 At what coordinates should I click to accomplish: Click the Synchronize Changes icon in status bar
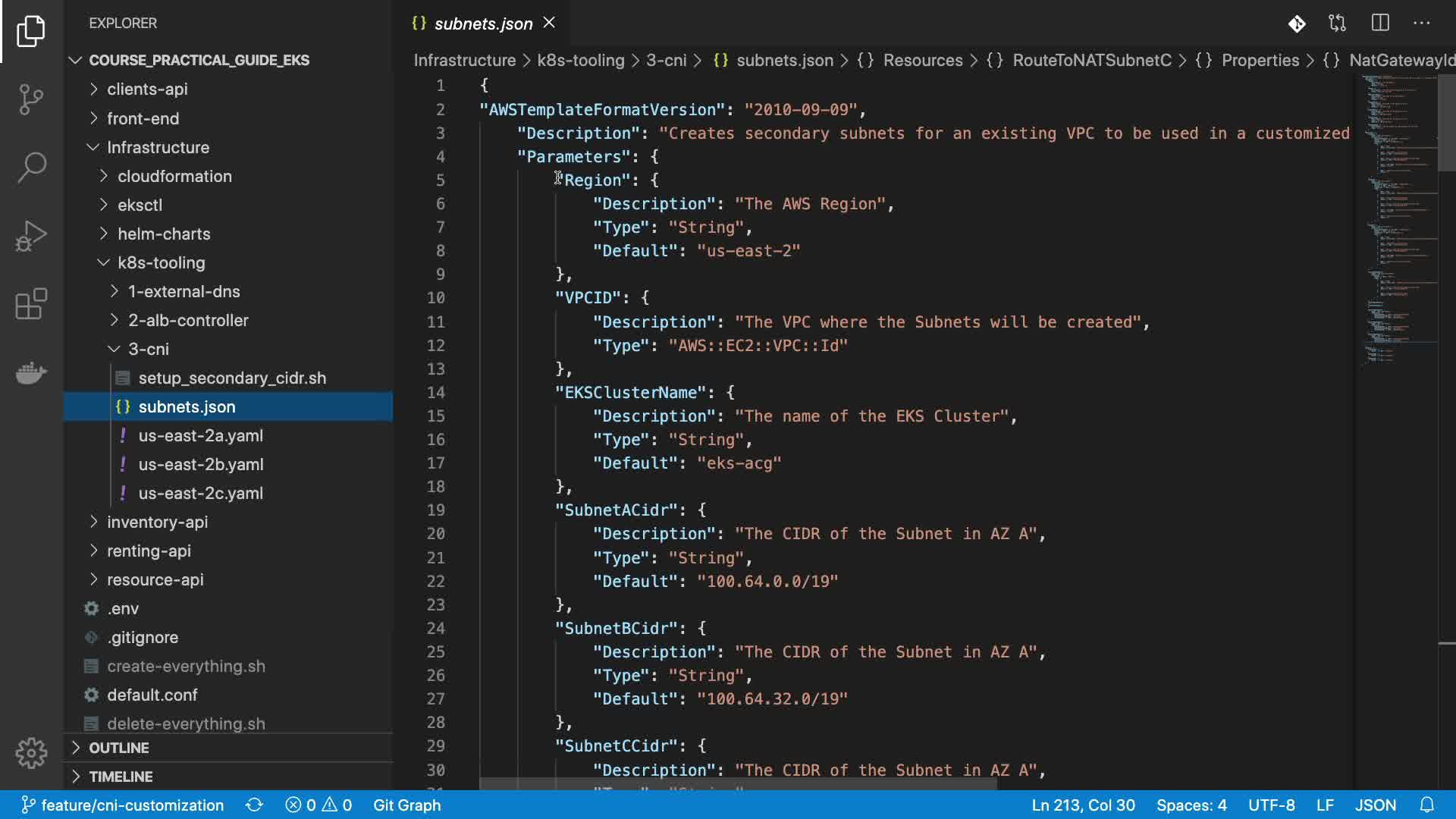pos(255,805)
